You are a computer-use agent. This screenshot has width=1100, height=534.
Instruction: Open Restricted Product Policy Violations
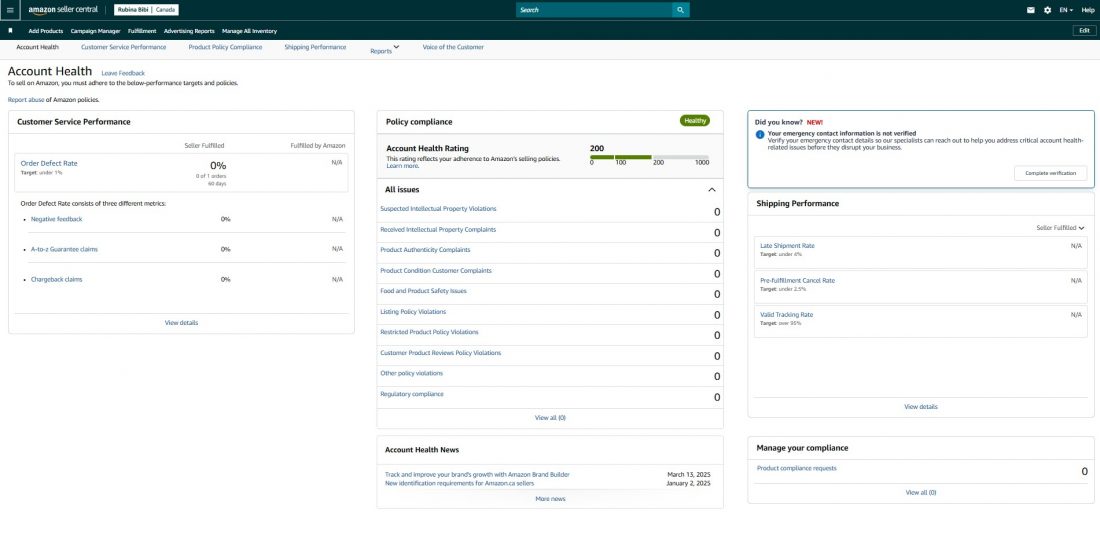tap(429, 332)
